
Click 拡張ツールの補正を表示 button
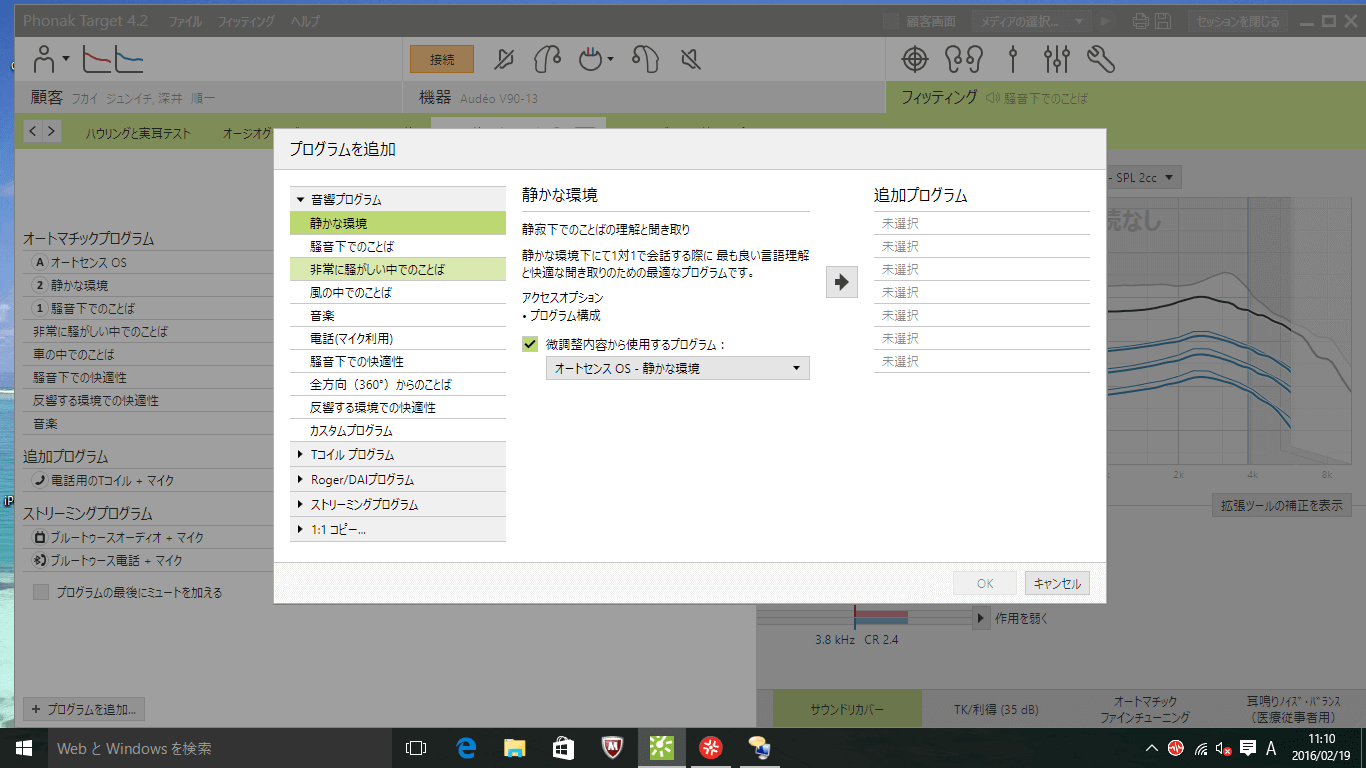(x=1281, y=505)
